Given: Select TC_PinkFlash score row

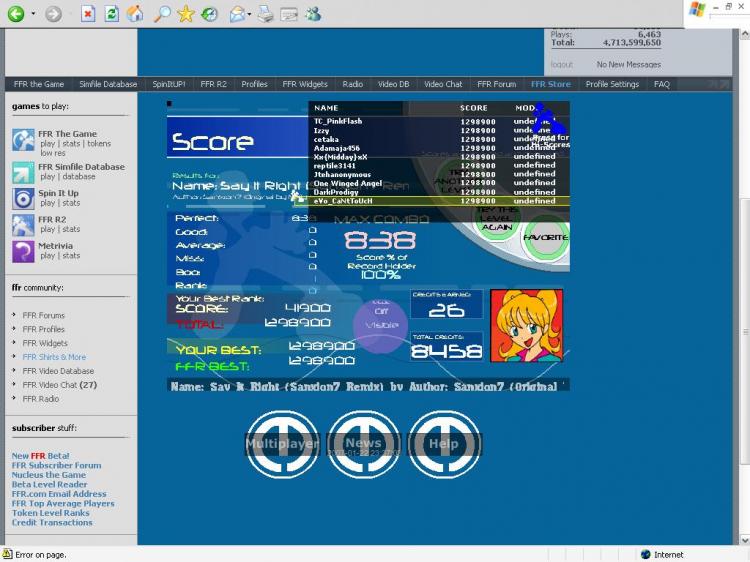Looking at the screenshot, I should [439, 121].
